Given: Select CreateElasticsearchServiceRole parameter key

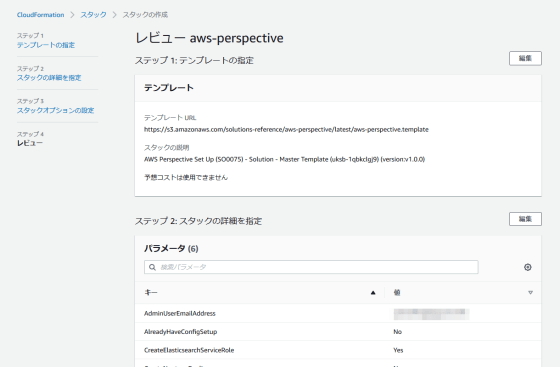Looking at the screenshot, I should point(189,350).
